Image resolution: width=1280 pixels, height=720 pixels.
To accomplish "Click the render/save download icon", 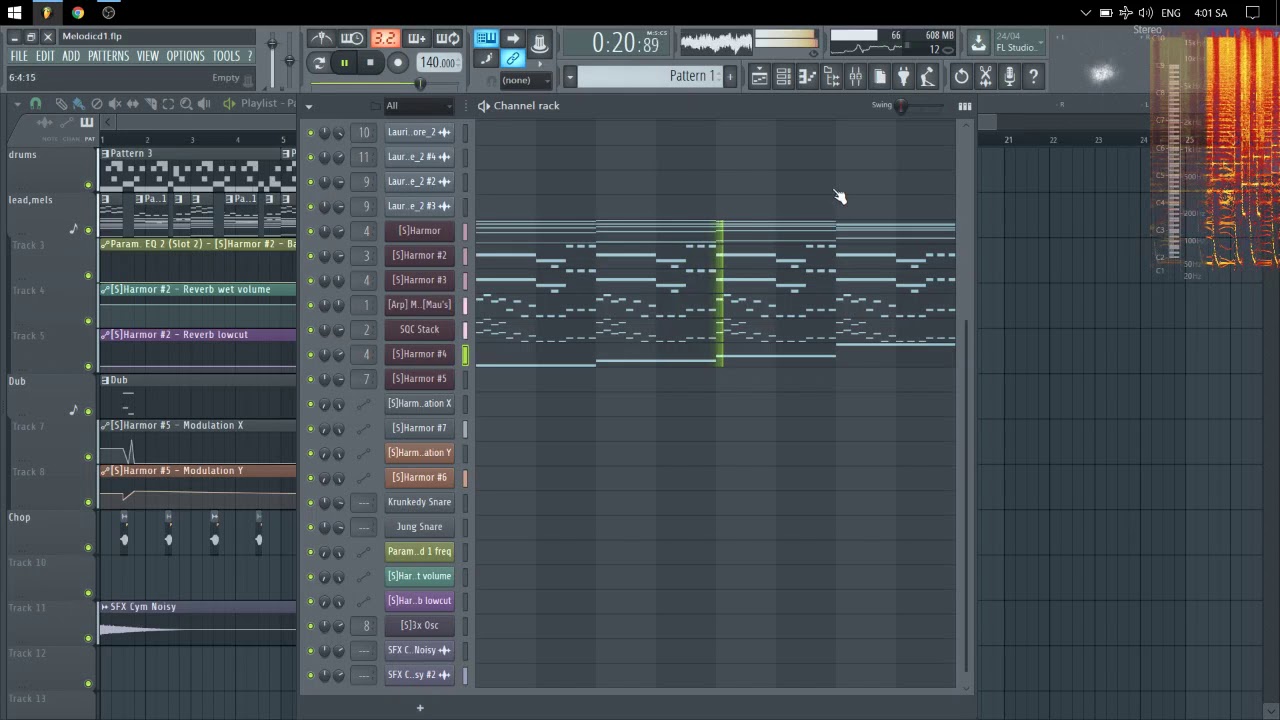I will 978,43.
